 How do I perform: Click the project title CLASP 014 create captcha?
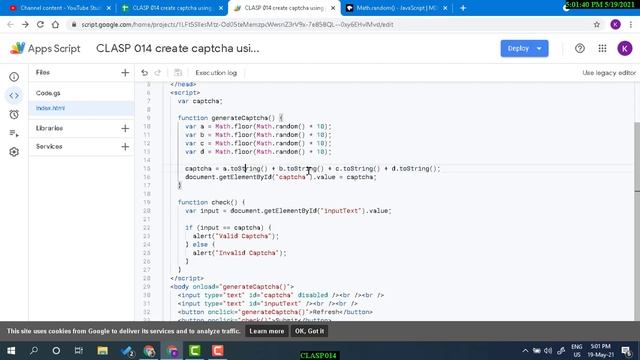coord(178,48)
